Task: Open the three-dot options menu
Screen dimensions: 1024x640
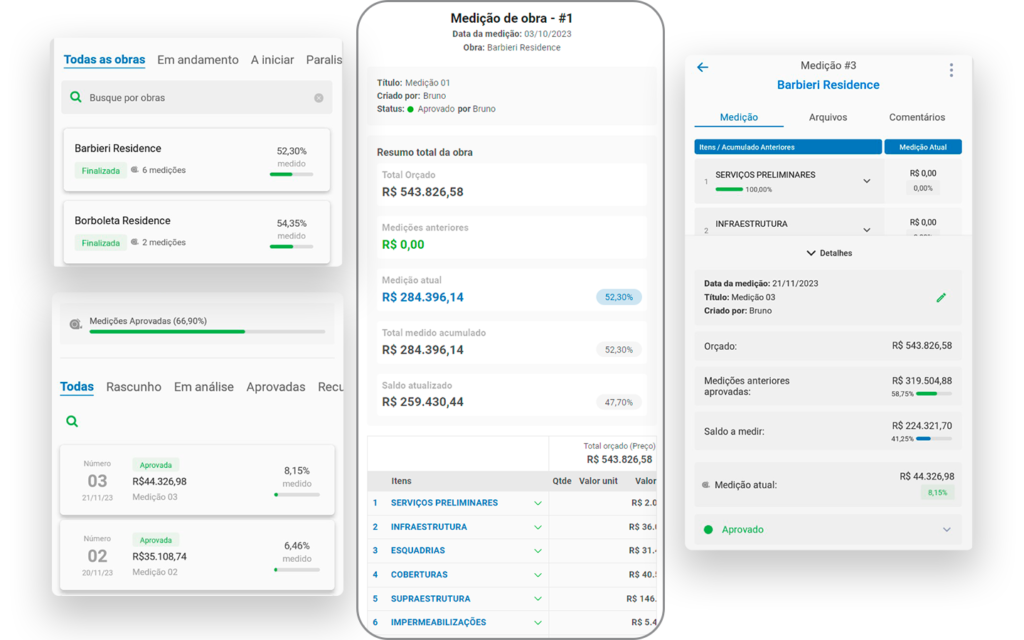Action: click(951, 70)
